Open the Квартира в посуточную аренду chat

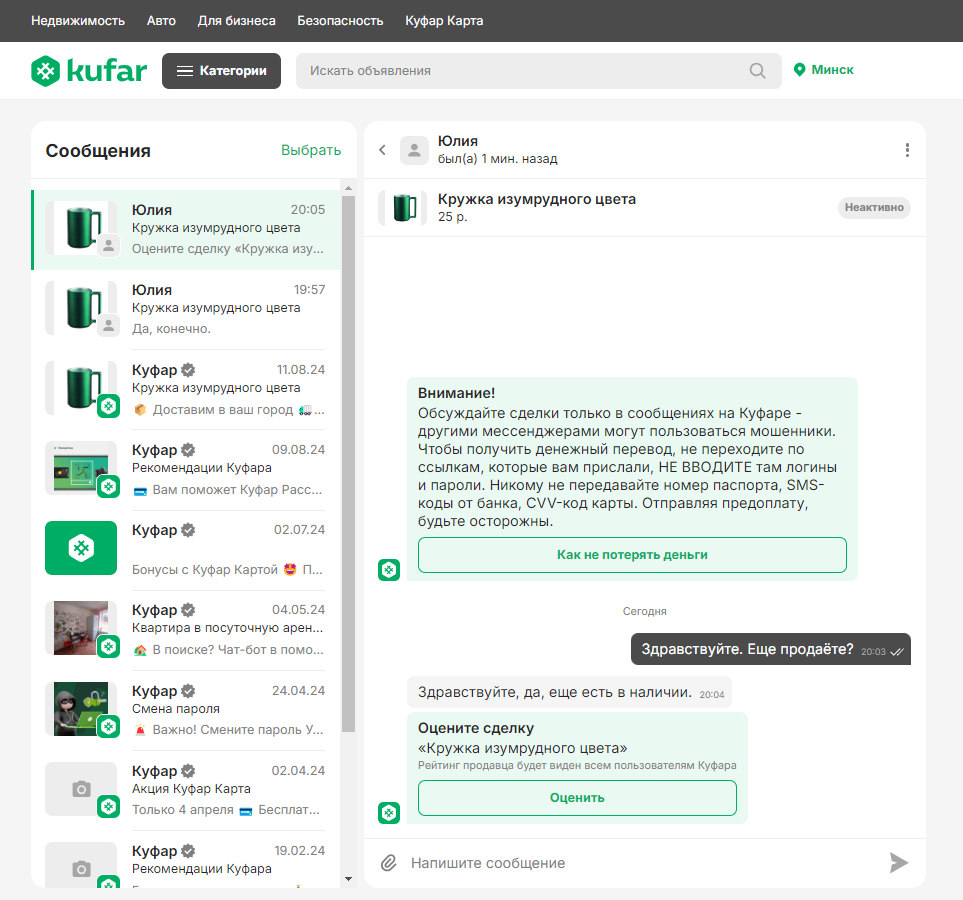pyautogui.click(x=186, y=630)
